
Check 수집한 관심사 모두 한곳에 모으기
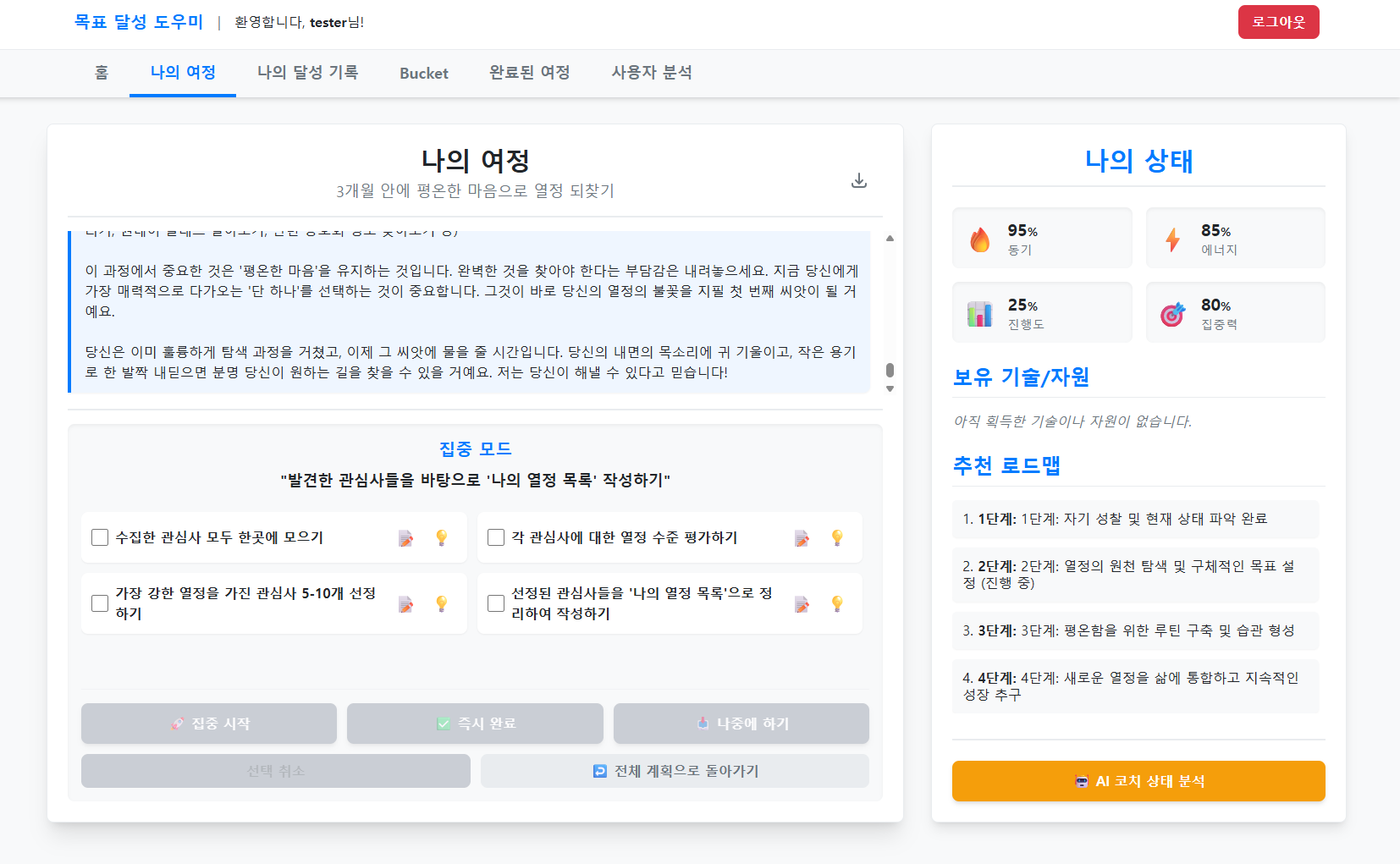click(100, 537)
